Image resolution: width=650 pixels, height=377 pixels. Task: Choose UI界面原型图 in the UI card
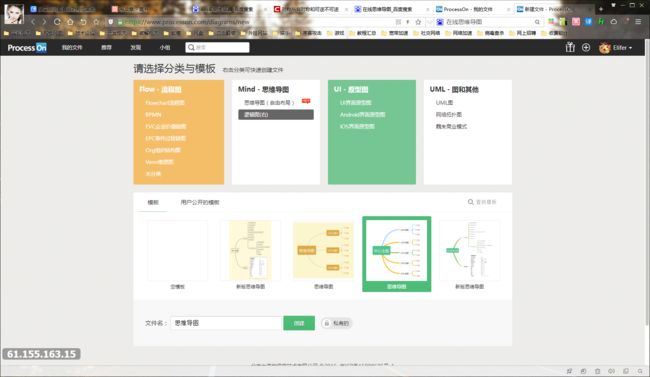tap(355, 102)
